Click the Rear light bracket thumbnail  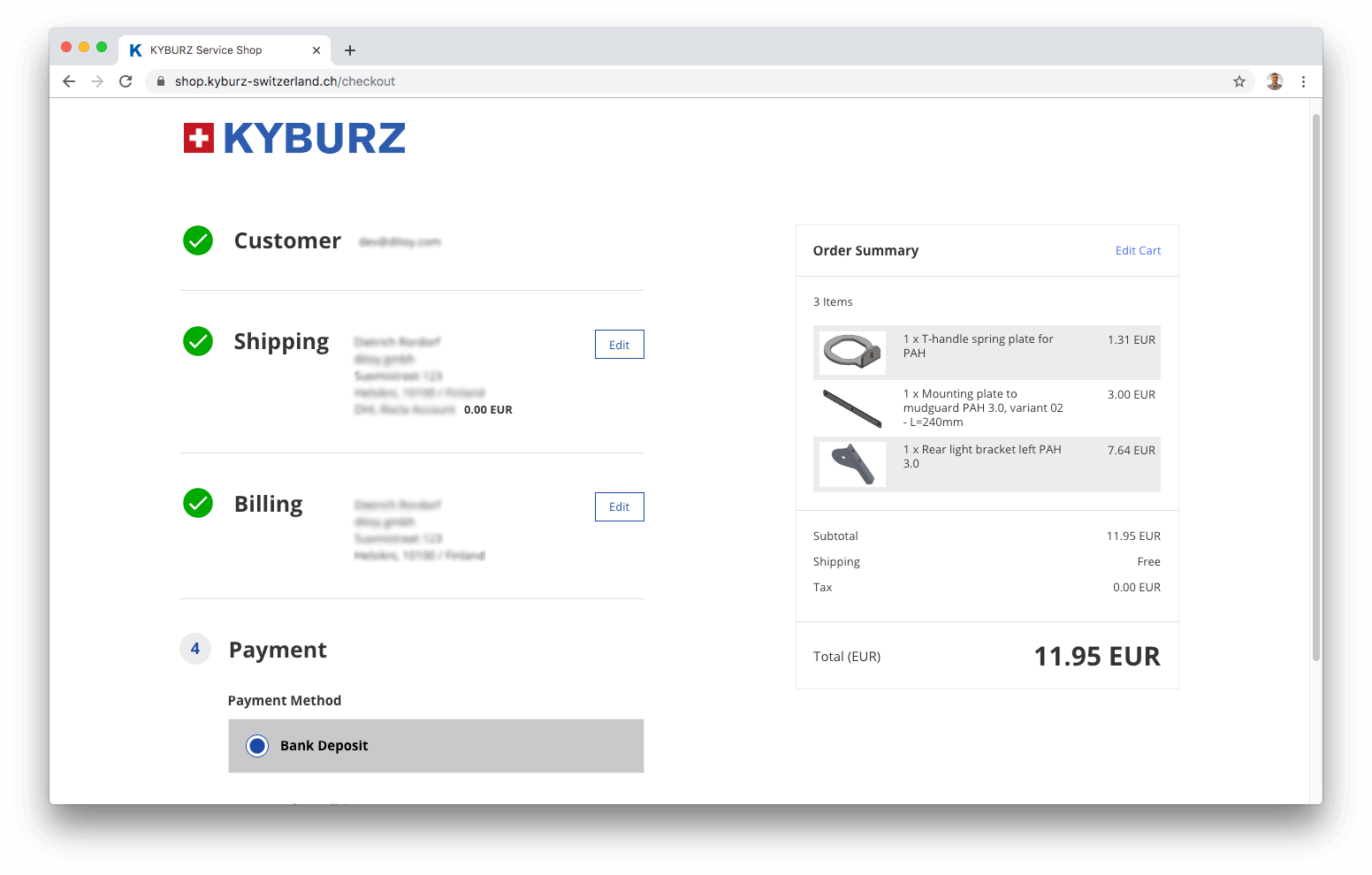pyautogui.click(x=852, y=465)
